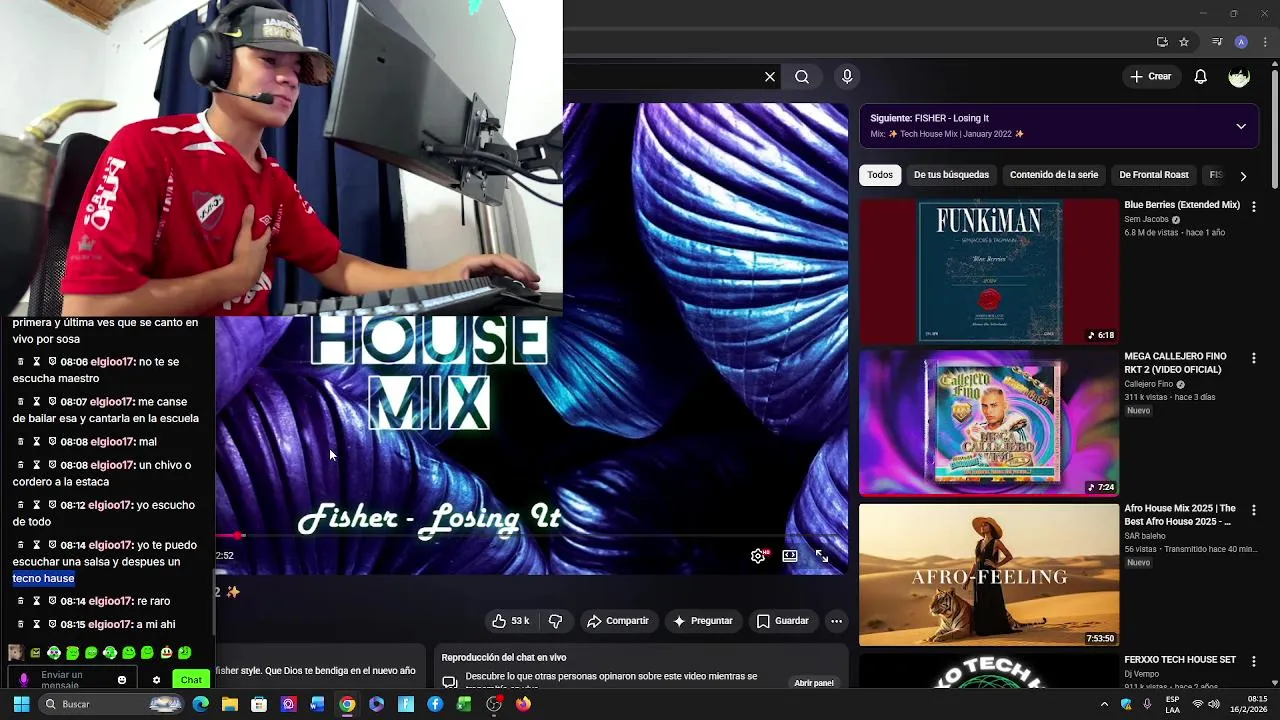Open Word from taskbar
Viewport: 1280px width, 720px height.
point(317,704)
